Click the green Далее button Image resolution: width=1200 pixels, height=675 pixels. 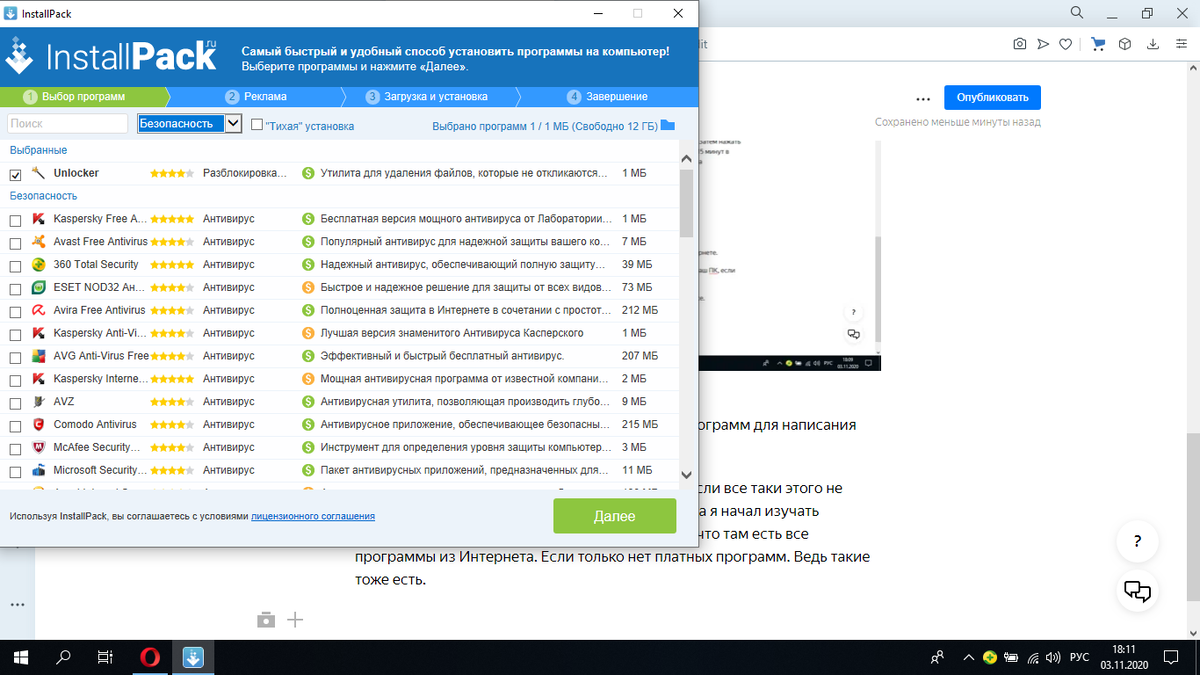[614, 516]
